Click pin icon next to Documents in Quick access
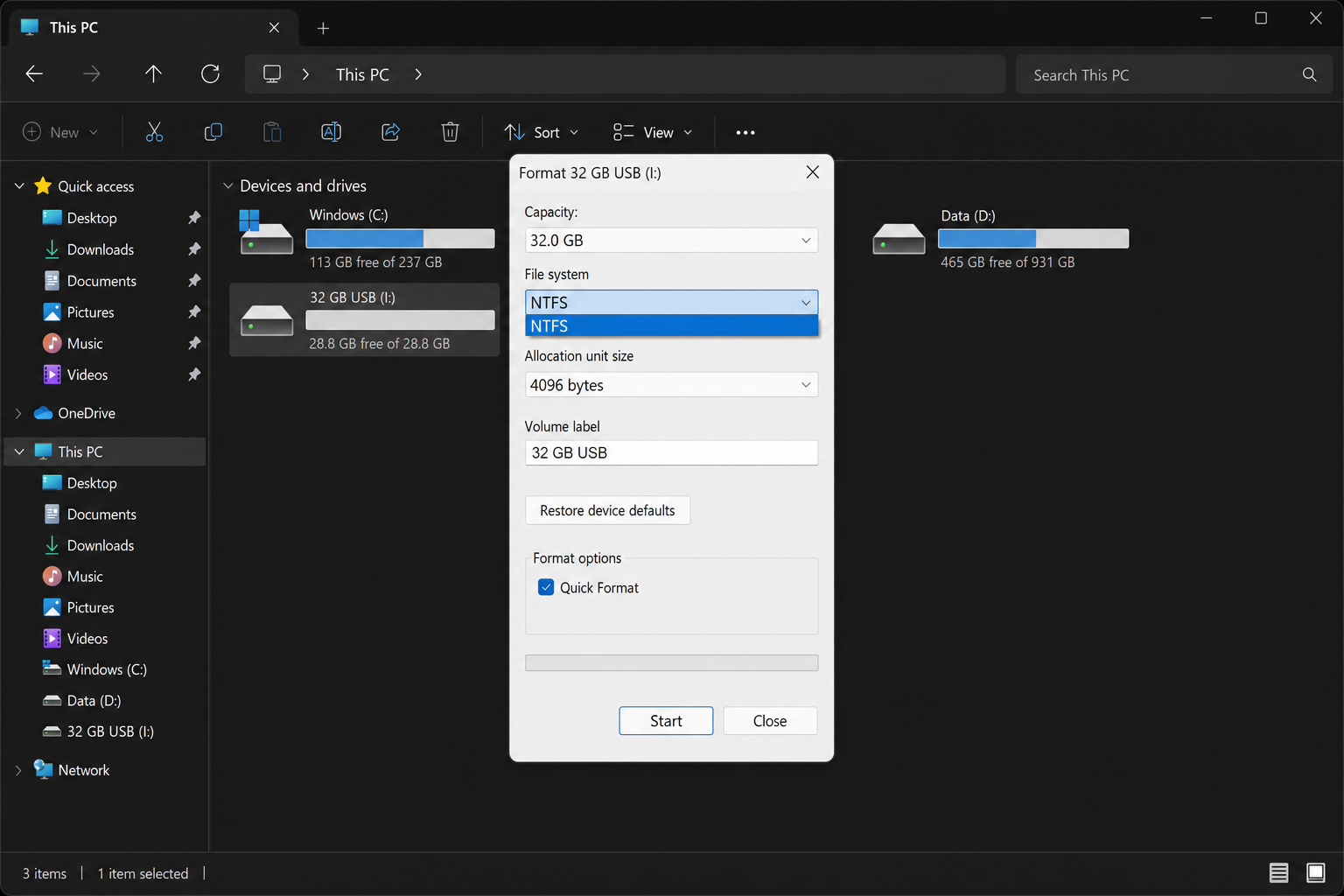 click(x=193, y=281)
